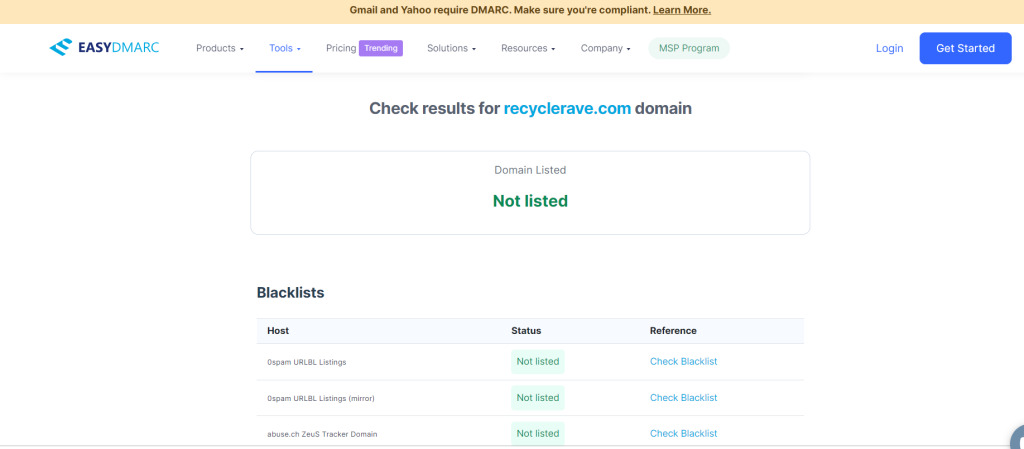Expand the Company dropdown menu
The image size is (1024, 449).
click(x=605, y=48)
